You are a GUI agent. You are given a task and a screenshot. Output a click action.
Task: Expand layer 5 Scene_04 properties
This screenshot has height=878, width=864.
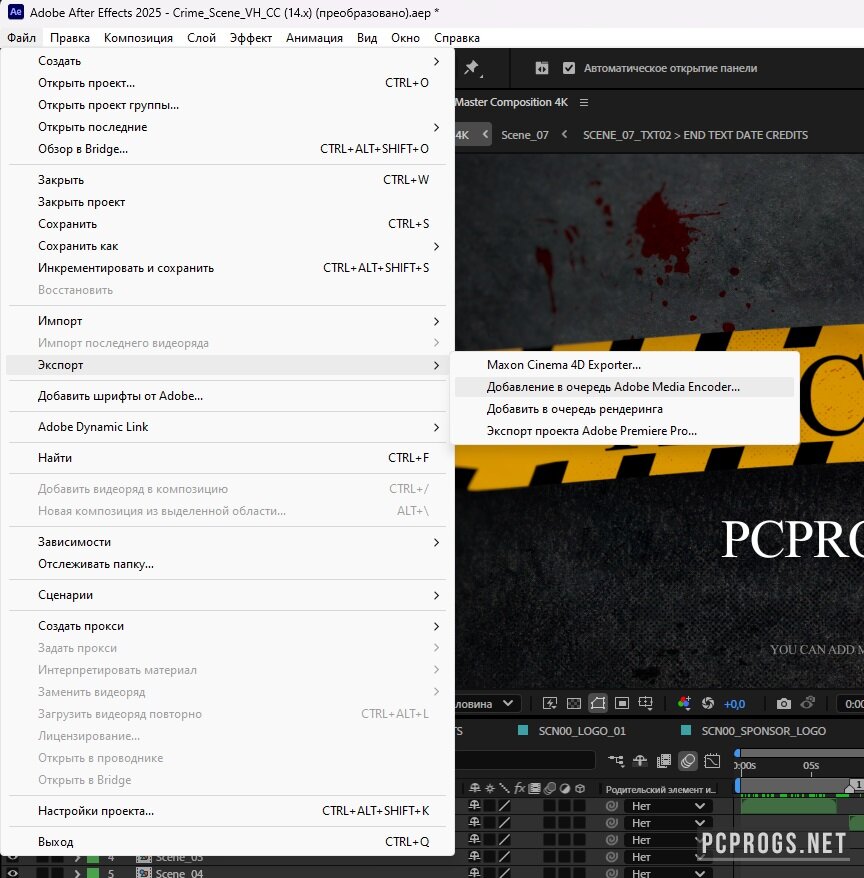coord(77,873)
